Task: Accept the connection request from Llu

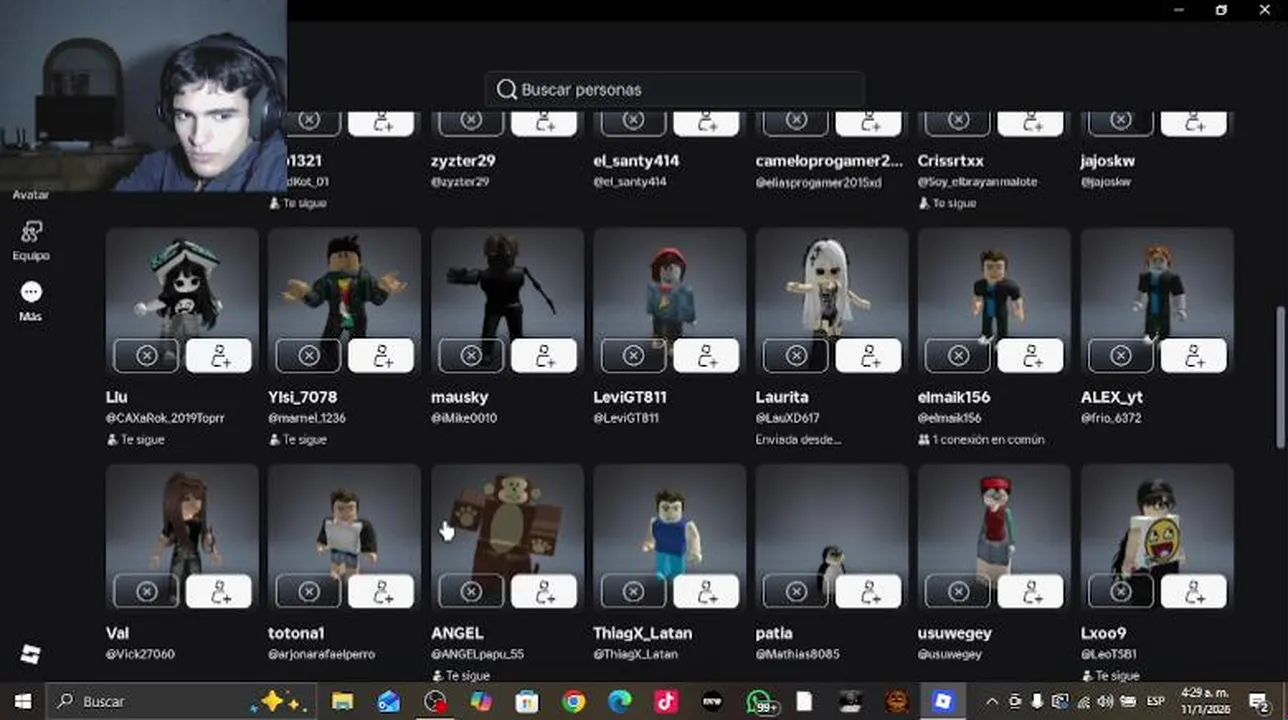Action: click(219, 355)
